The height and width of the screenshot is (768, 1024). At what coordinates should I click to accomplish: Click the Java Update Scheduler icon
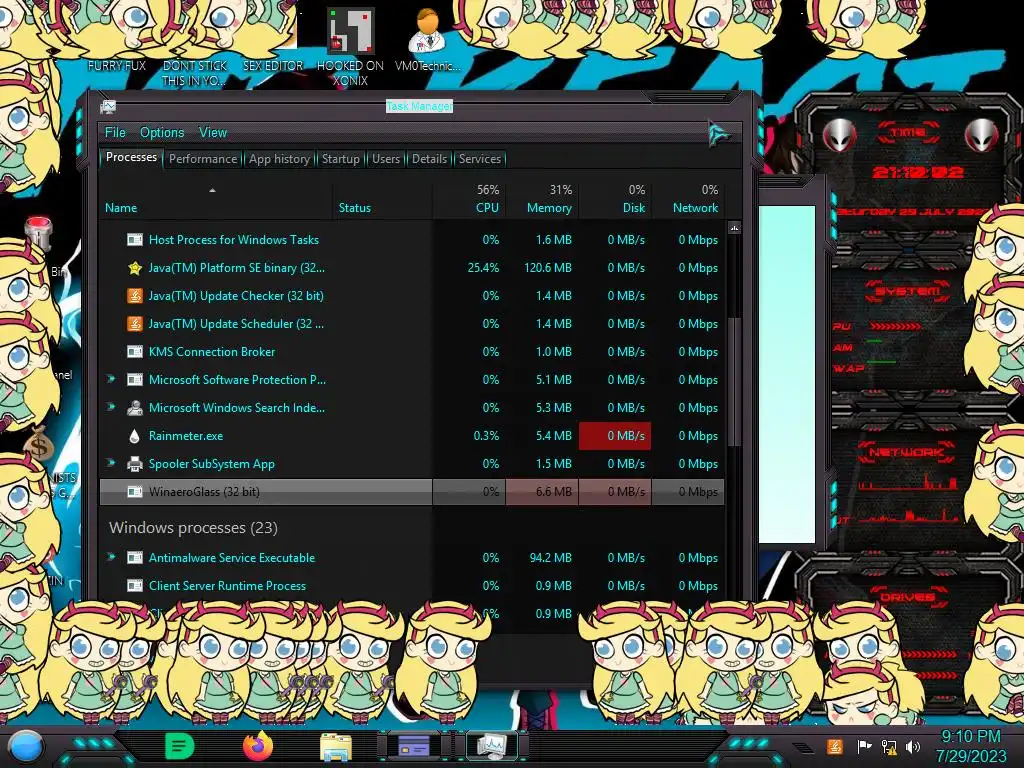tap(135, 324)
